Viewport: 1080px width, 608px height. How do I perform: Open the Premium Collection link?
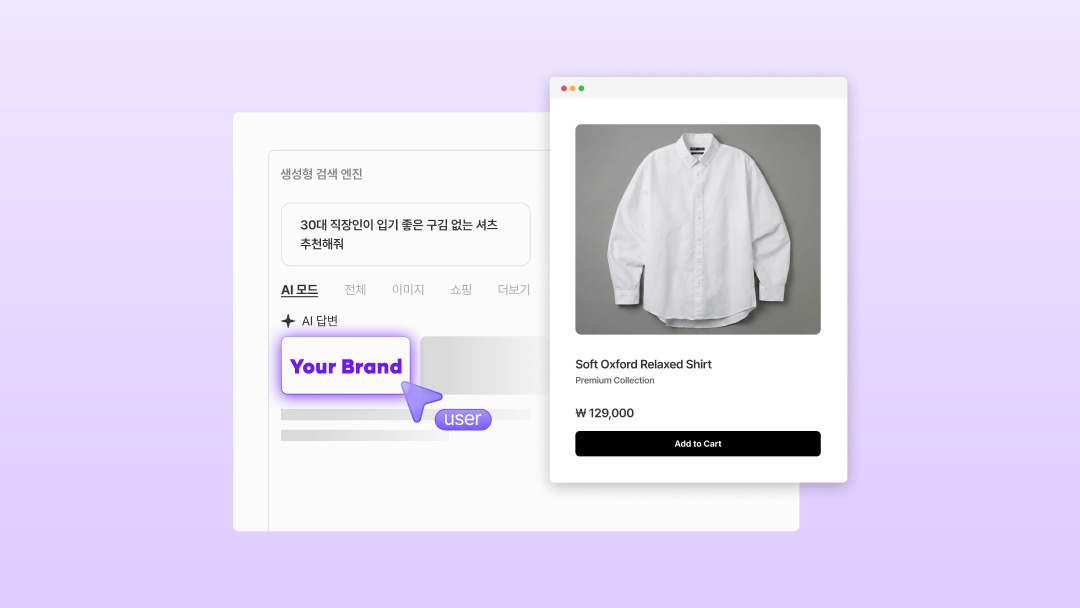pos(614,380)
